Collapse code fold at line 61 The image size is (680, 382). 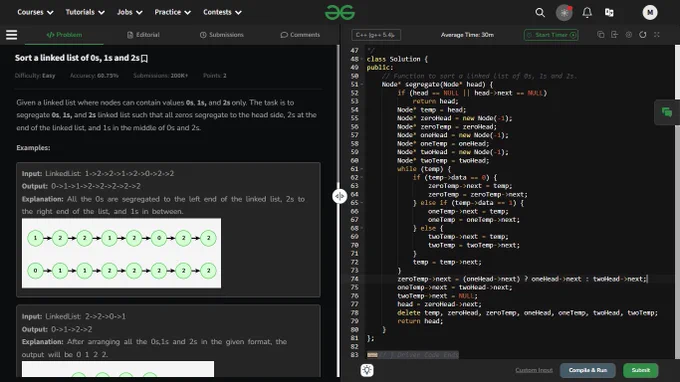(363, 169)
